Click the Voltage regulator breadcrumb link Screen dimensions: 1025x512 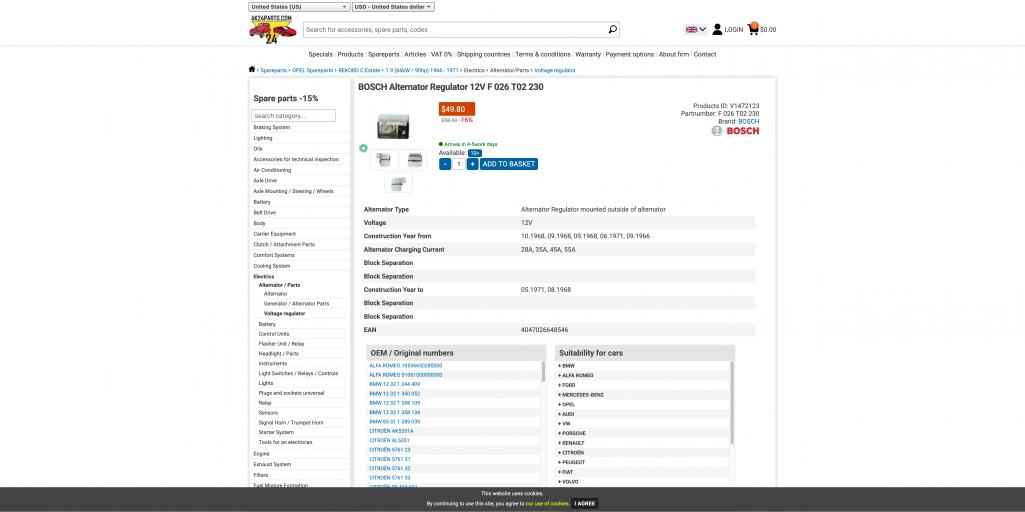(555, 70)
